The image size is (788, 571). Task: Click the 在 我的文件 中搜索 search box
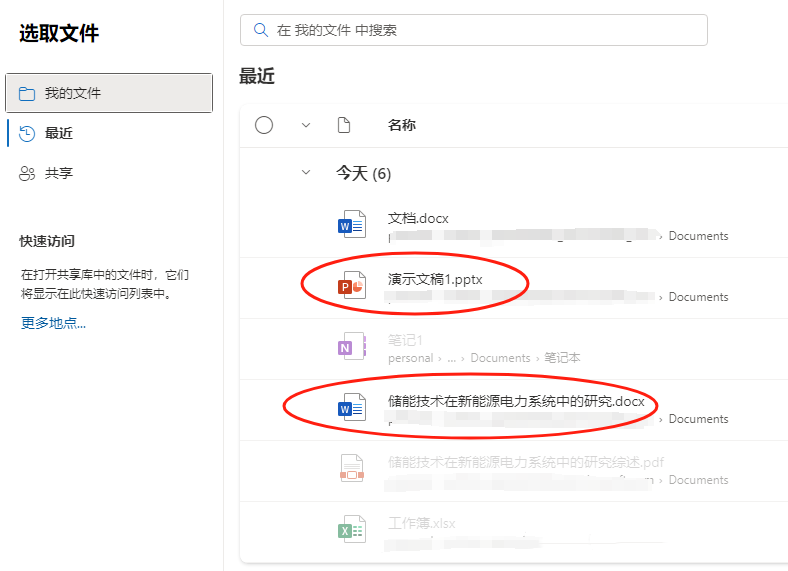pos(480,30)
